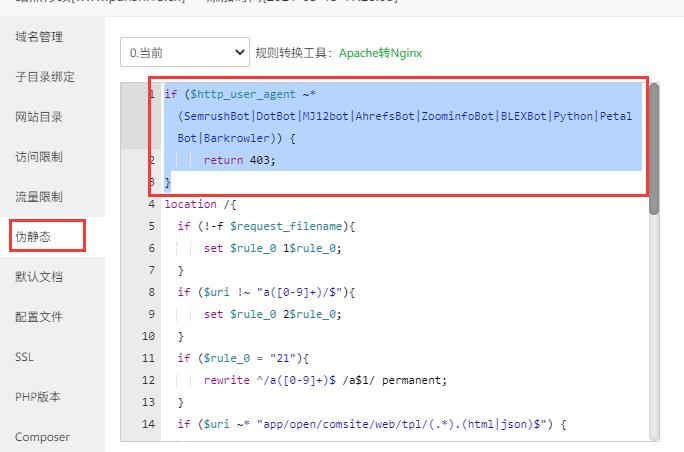Click the code editor vertical scrollbar
The height and width of the screenshot is (452, 684).
[654, 150]
